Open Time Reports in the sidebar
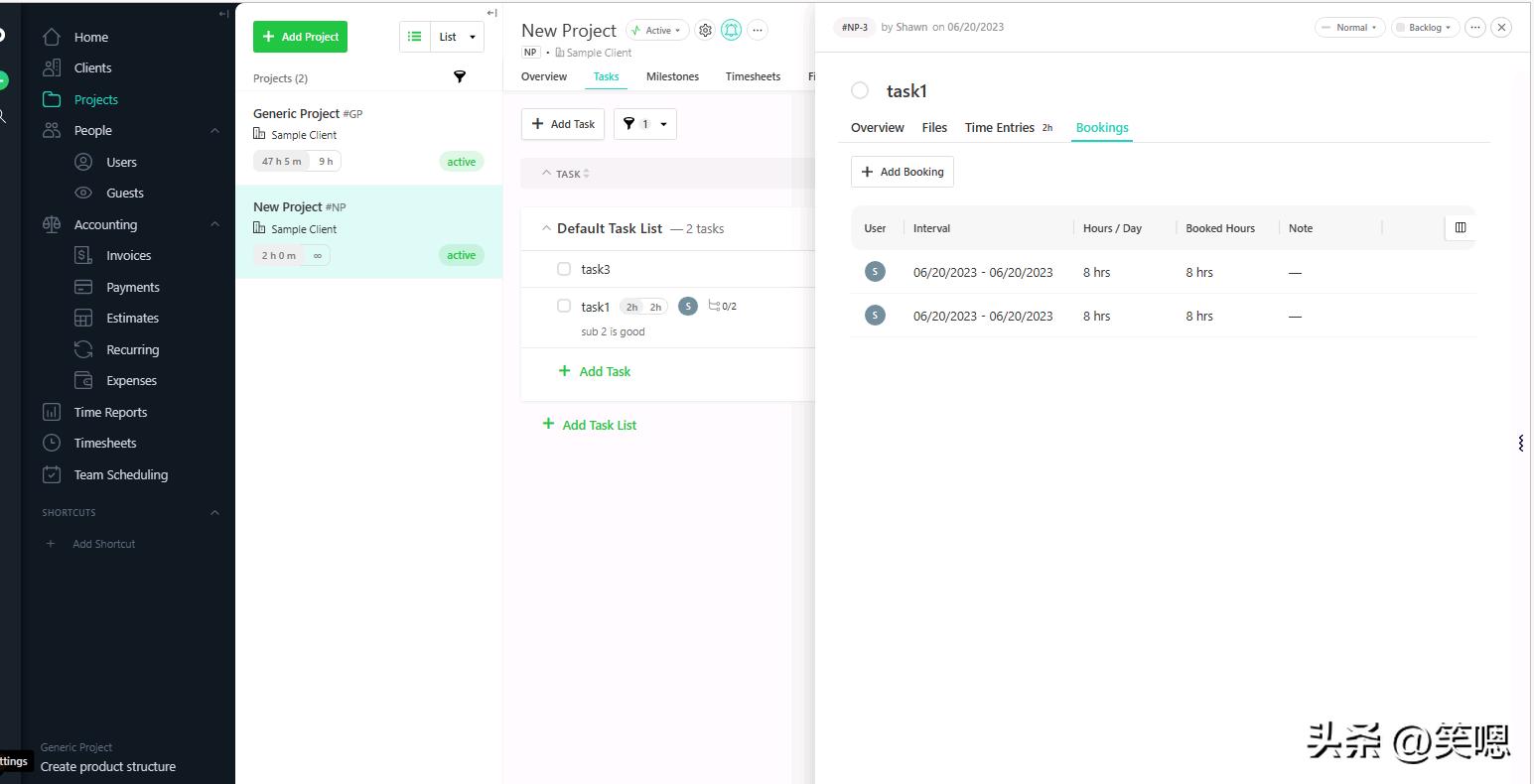The image size is (1534, 784). [110, 413]
